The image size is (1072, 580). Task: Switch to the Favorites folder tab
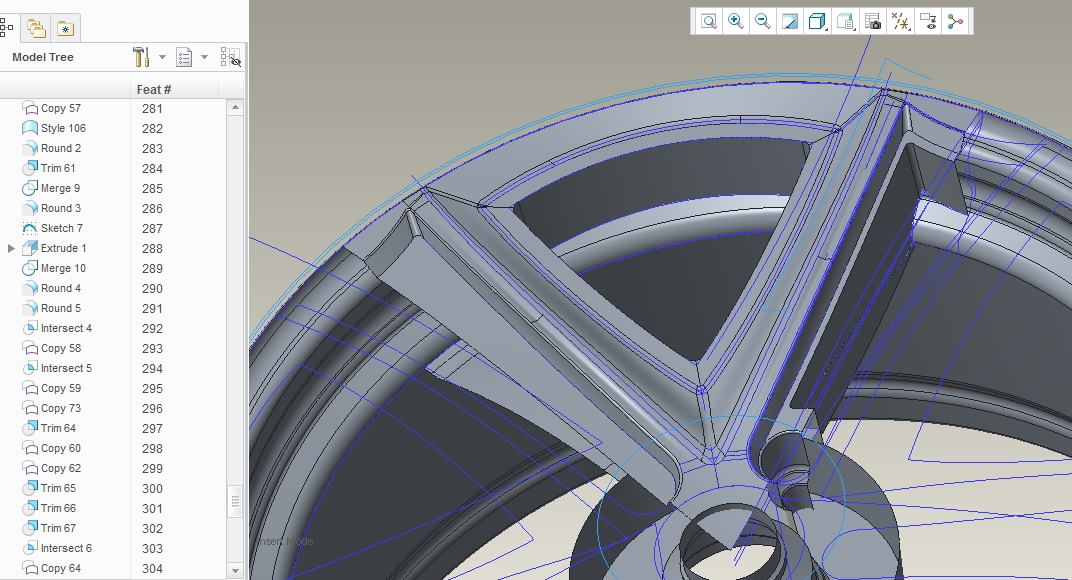(x=66, y=28)
